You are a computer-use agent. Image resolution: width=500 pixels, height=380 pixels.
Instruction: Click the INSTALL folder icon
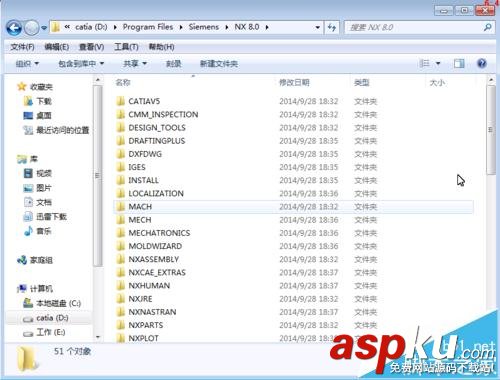(121, 180)
